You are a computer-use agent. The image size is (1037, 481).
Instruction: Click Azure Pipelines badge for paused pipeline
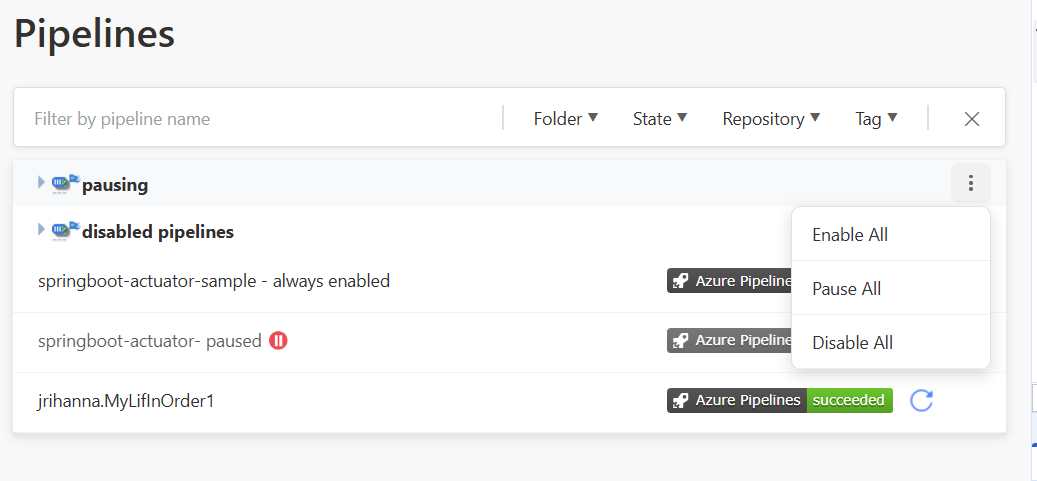point(729,341)
